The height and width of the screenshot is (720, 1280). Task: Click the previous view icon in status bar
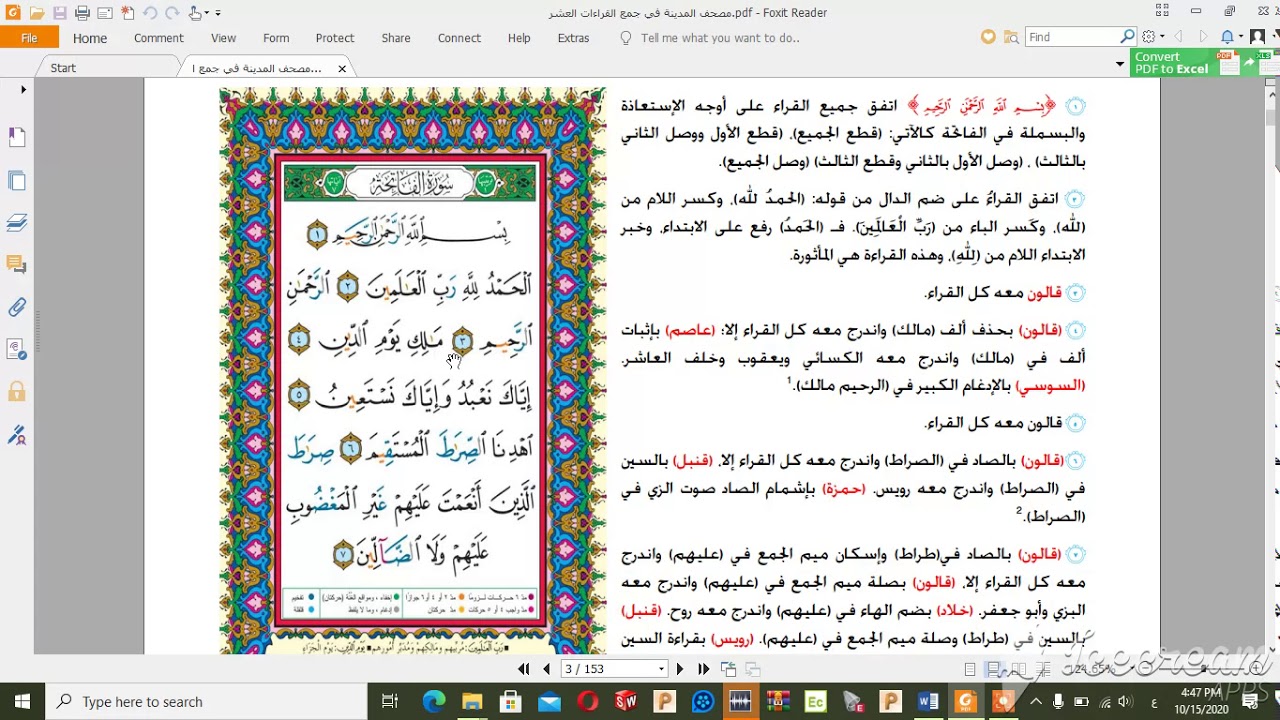tap(729, 669)
